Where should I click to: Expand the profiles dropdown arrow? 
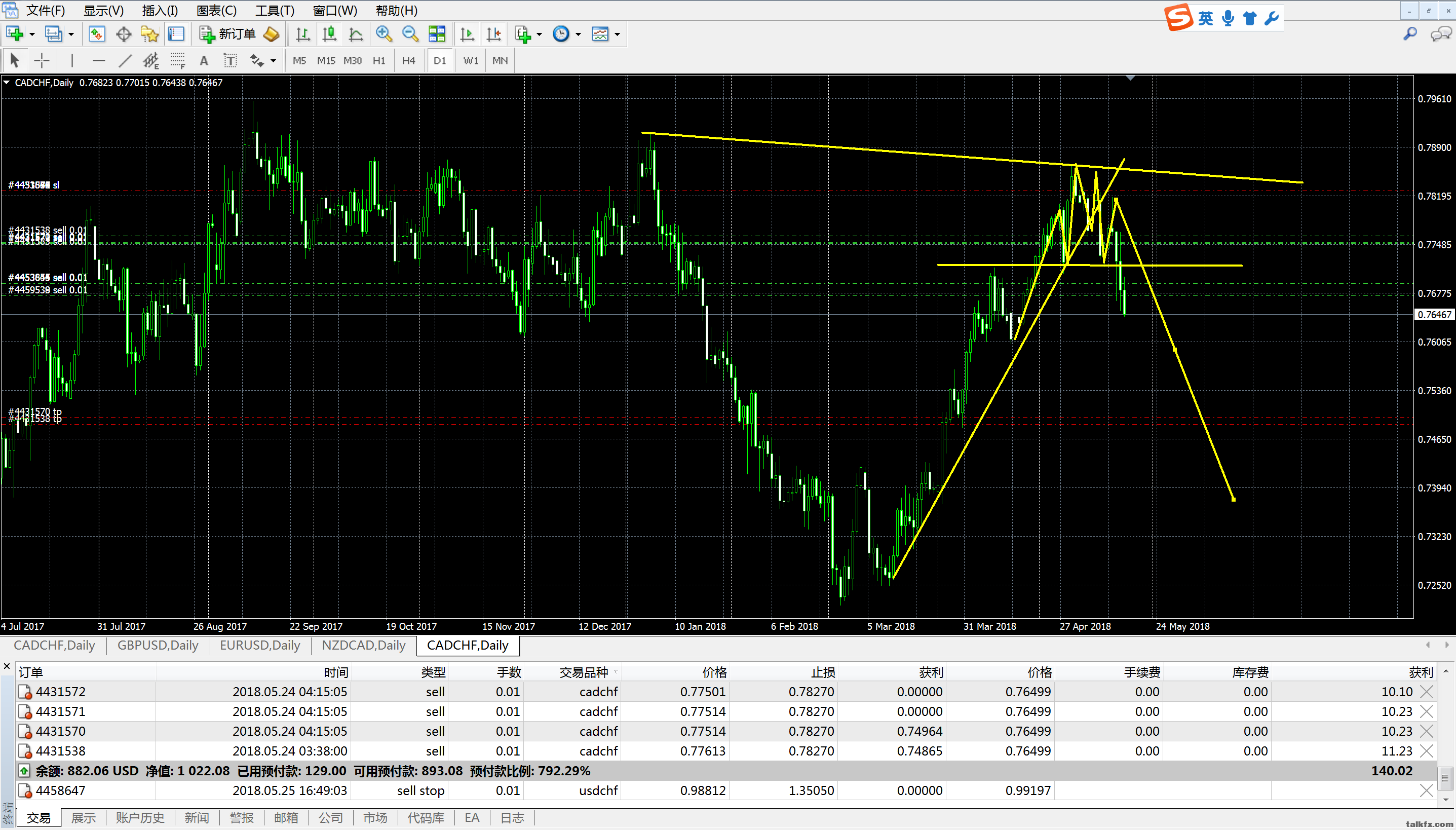coord(71,34)
